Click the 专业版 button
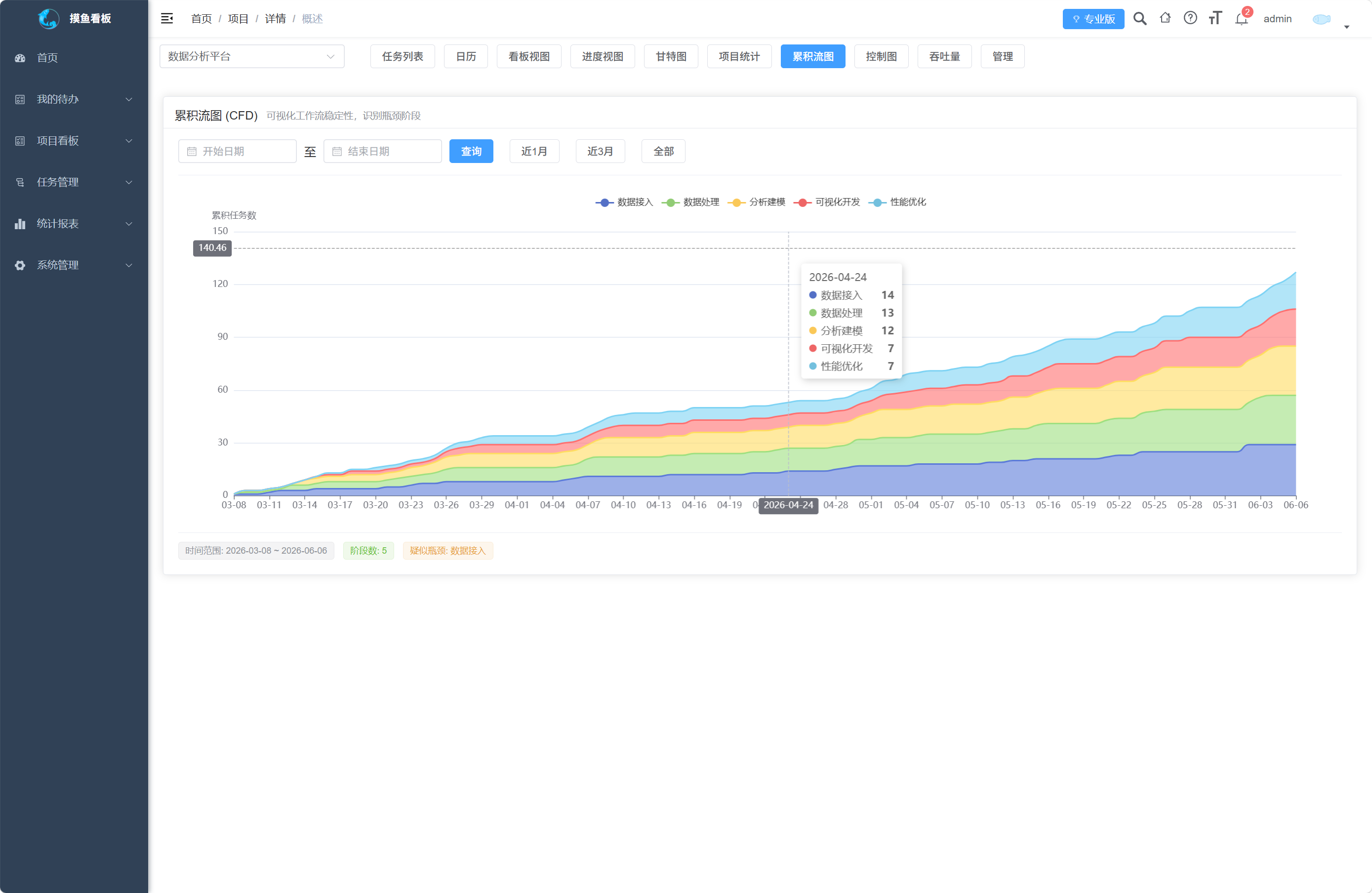The width and height of the screenshot is (1372, 893). [1093, 19]
